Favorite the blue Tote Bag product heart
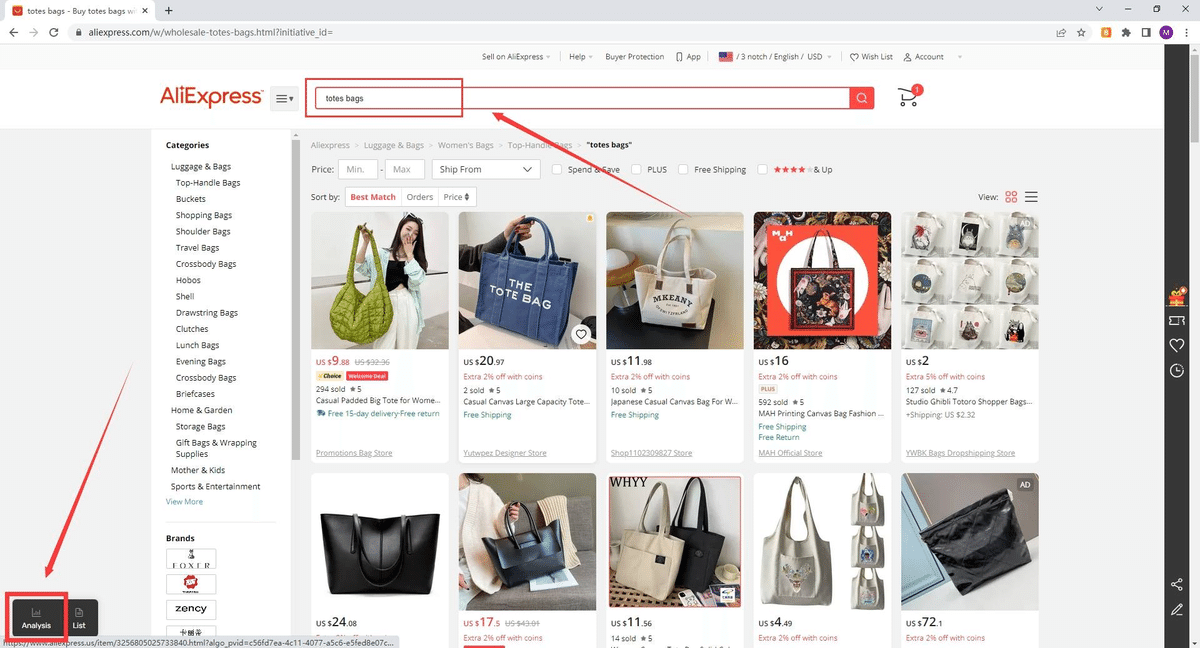The image size is (1200, 648). click(x=581, y=334)
